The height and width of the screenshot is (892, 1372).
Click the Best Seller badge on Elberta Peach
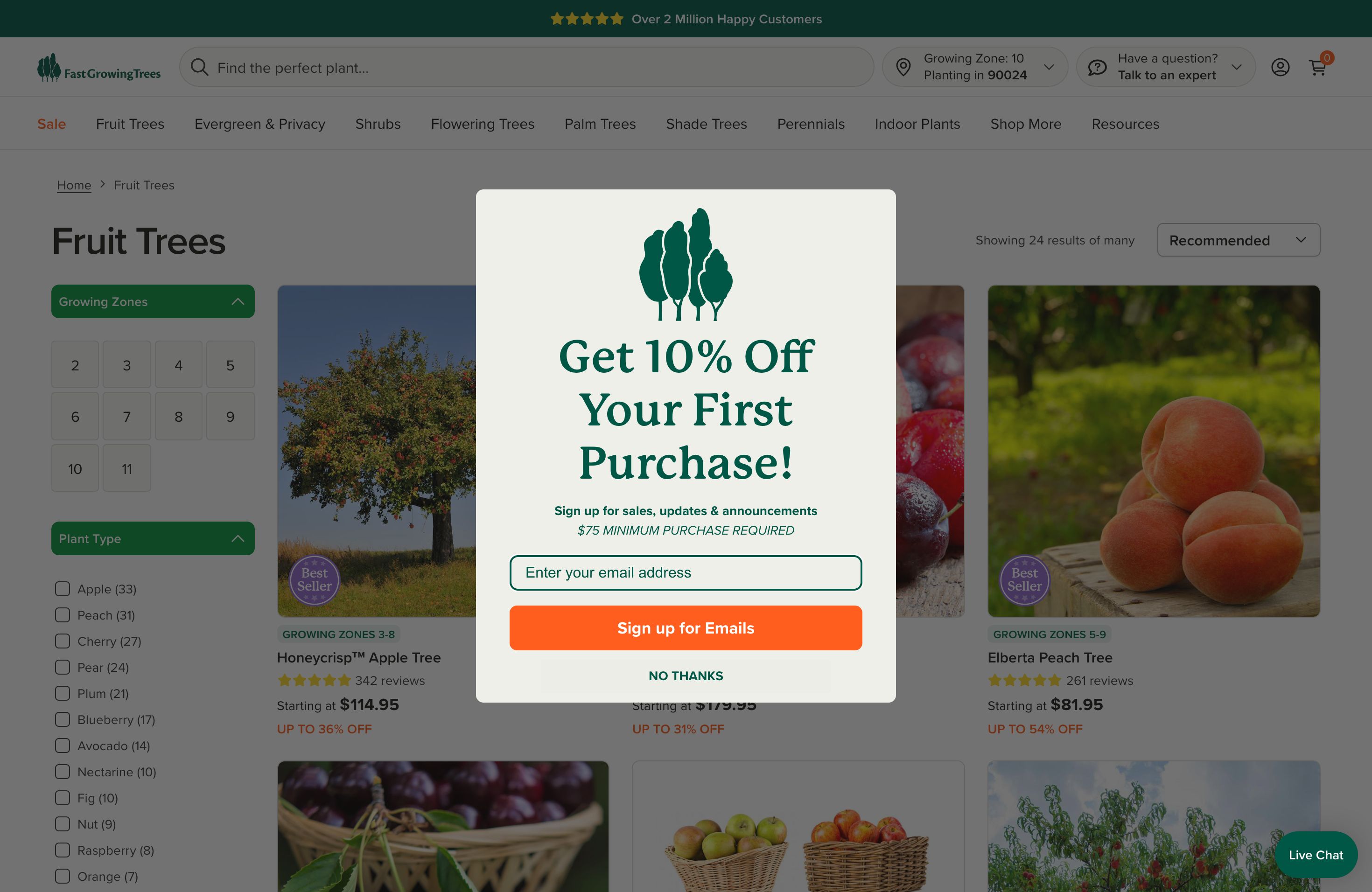[1024, 580]
